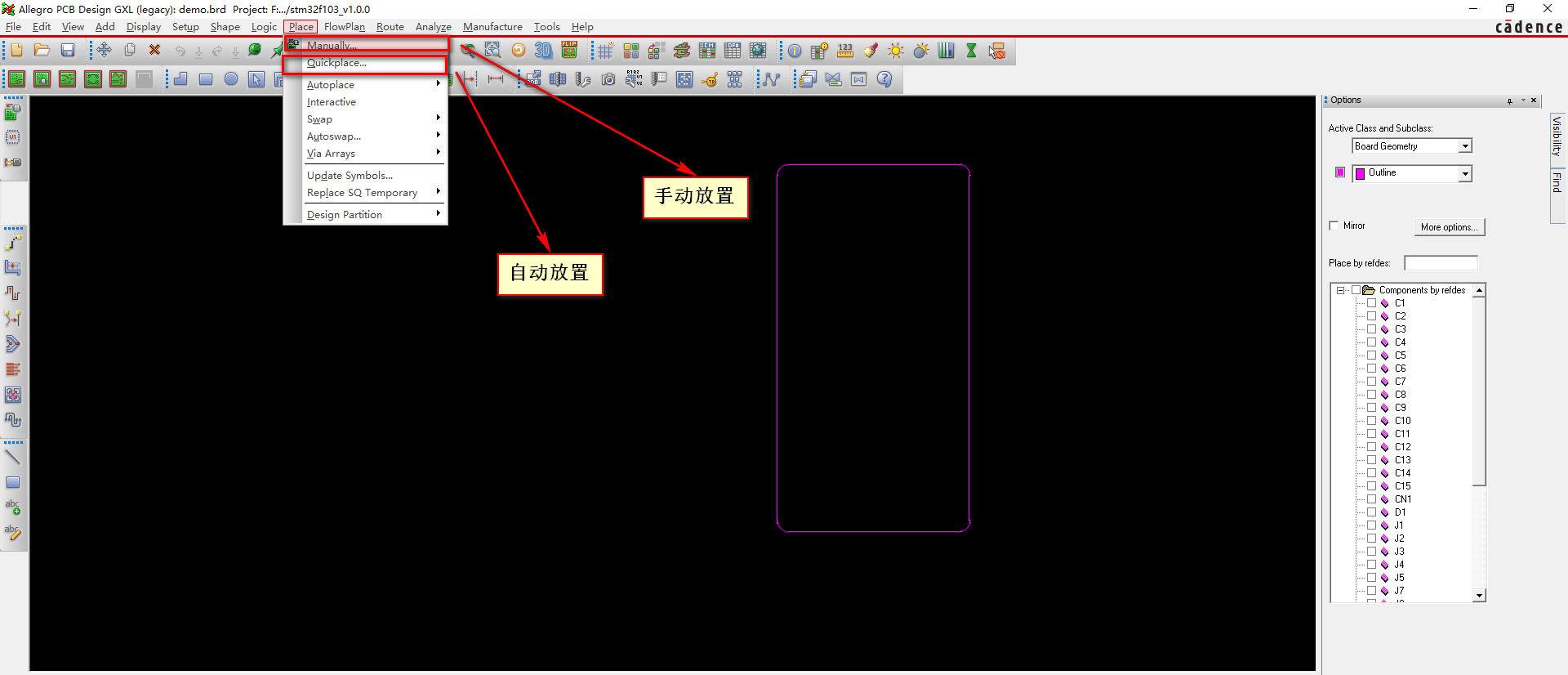Collapse the Components by refdes tree
This screenshot has width=1568, height=675.
pyautogui.click(x=1341, y=290)
